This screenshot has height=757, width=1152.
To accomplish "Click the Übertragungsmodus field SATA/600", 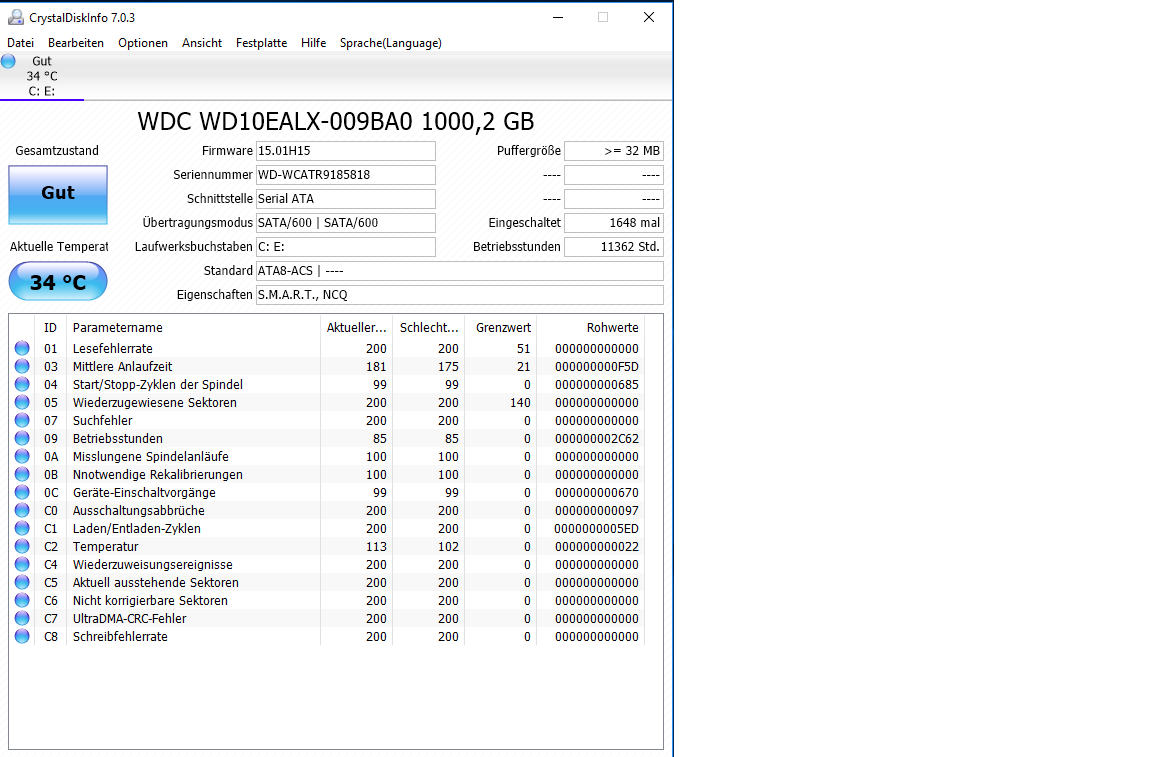I will click(345, 223).
